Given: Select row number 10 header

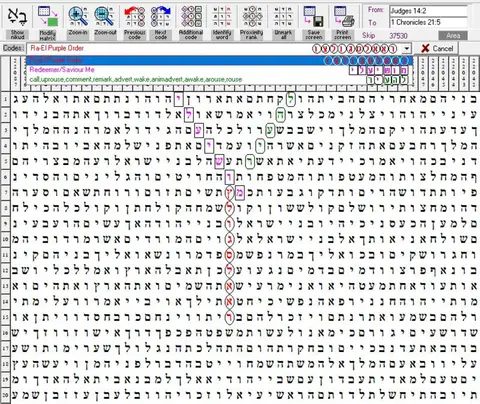Looking at the screenshot, I should tap(5, 239).
